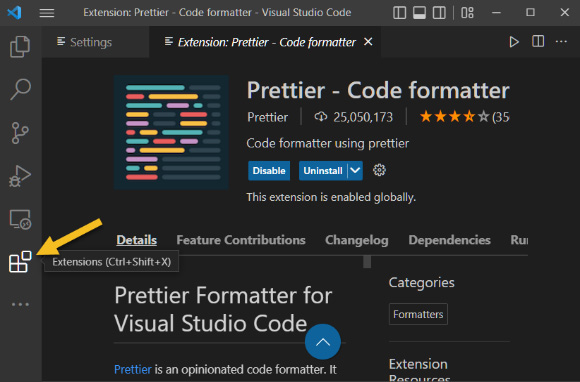Click the Disable button
Screen dimensions: 580x382
point(269,170)
